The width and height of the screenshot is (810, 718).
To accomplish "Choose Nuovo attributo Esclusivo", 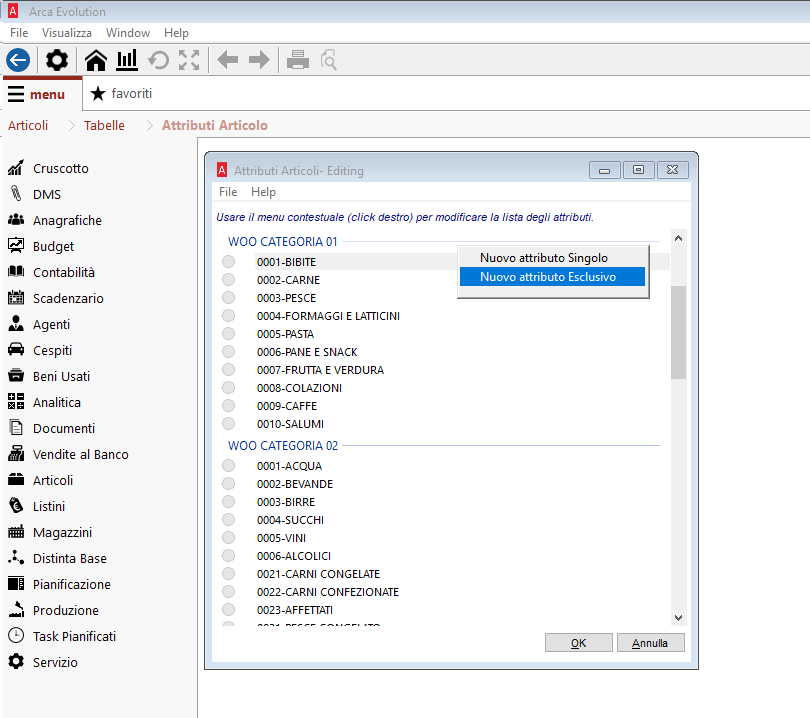I will (x=548, y=277).
